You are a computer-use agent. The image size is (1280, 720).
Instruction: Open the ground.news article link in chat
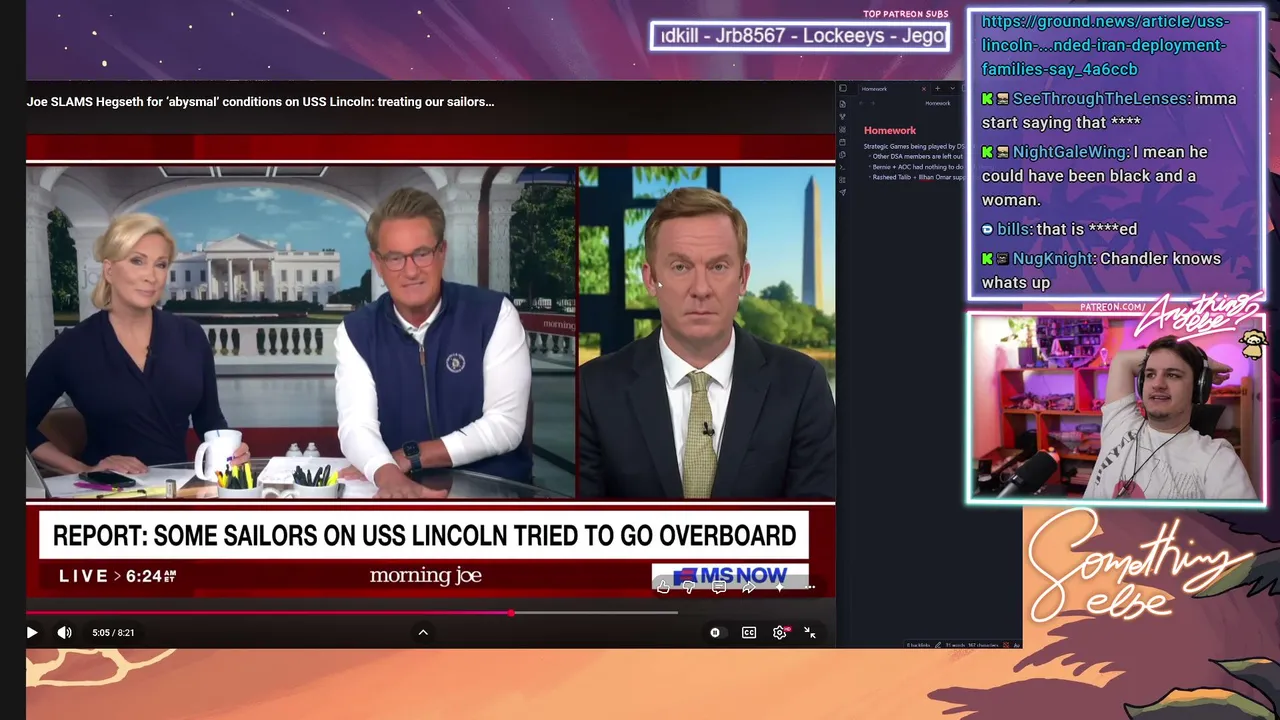[1105, 45]
